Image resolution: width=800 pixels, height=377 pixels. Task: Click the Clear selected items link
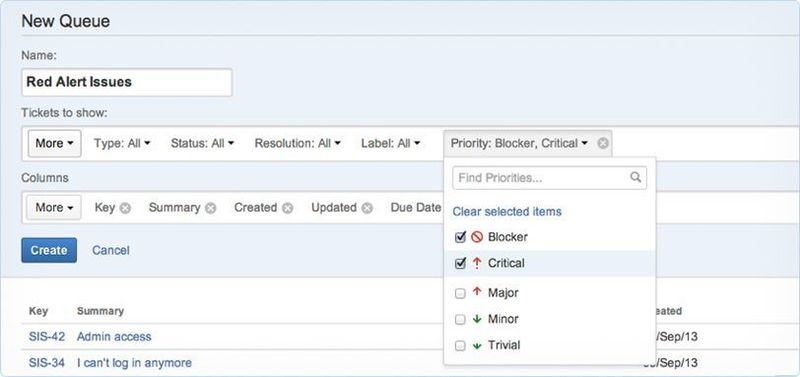507,211
